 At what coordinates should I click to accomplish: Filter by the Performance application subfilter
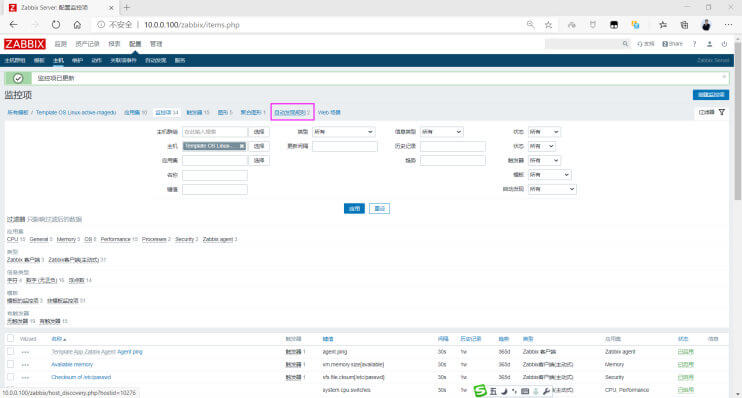point(115,239)
